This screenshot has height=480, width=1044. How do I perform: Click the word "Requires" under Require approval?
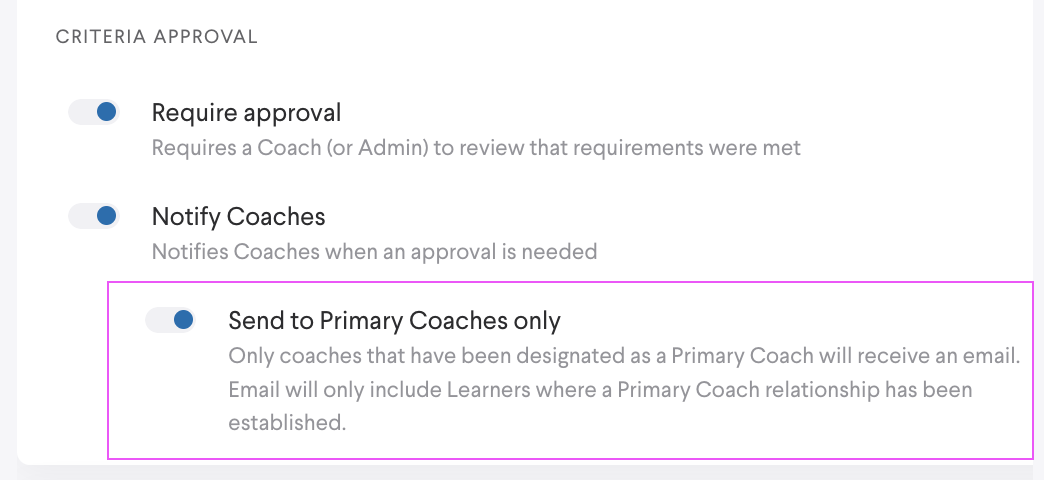tap(190, 148)
